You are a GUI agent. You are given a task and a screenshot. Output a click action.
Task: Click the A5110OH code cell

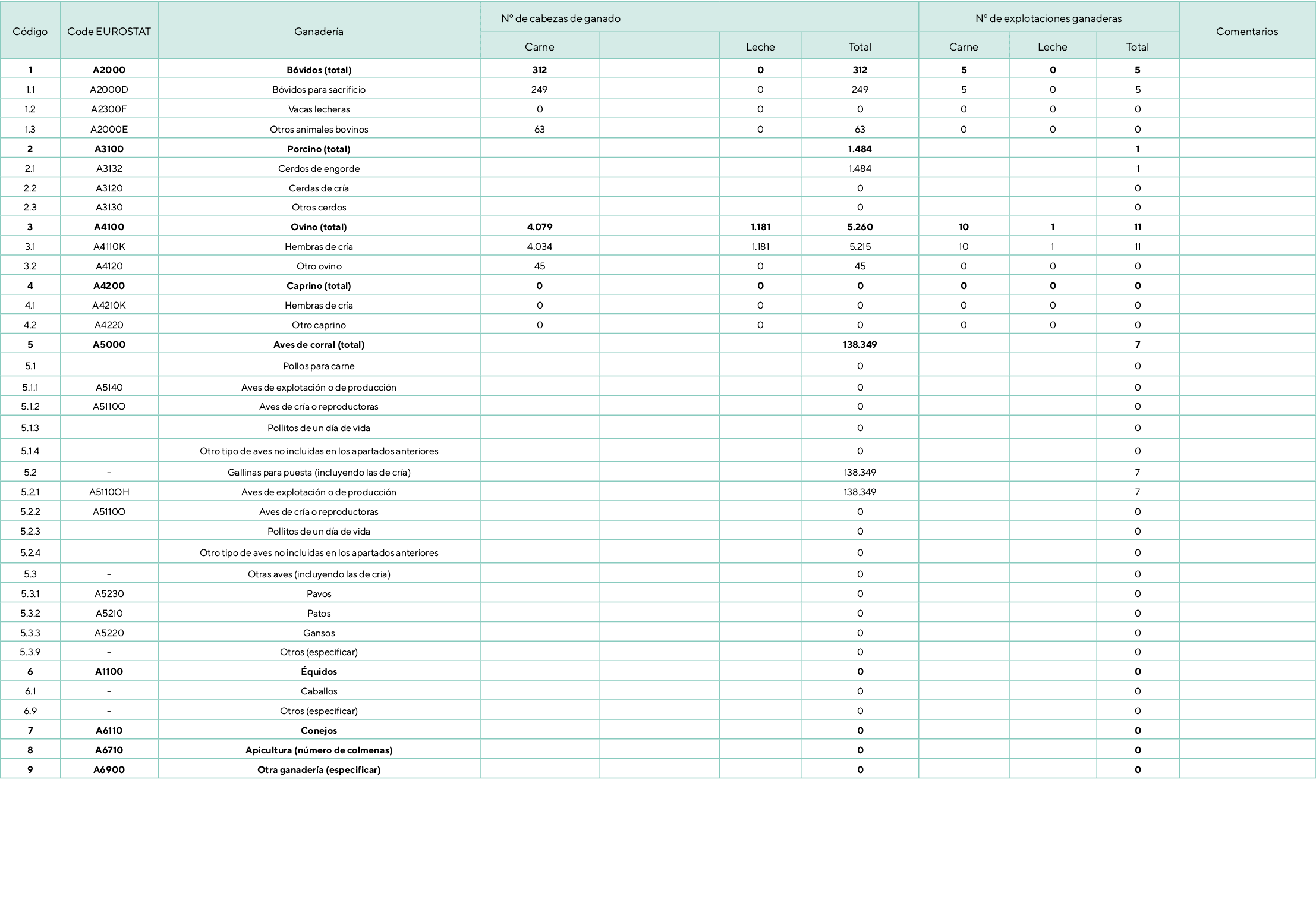click(109, 492)
